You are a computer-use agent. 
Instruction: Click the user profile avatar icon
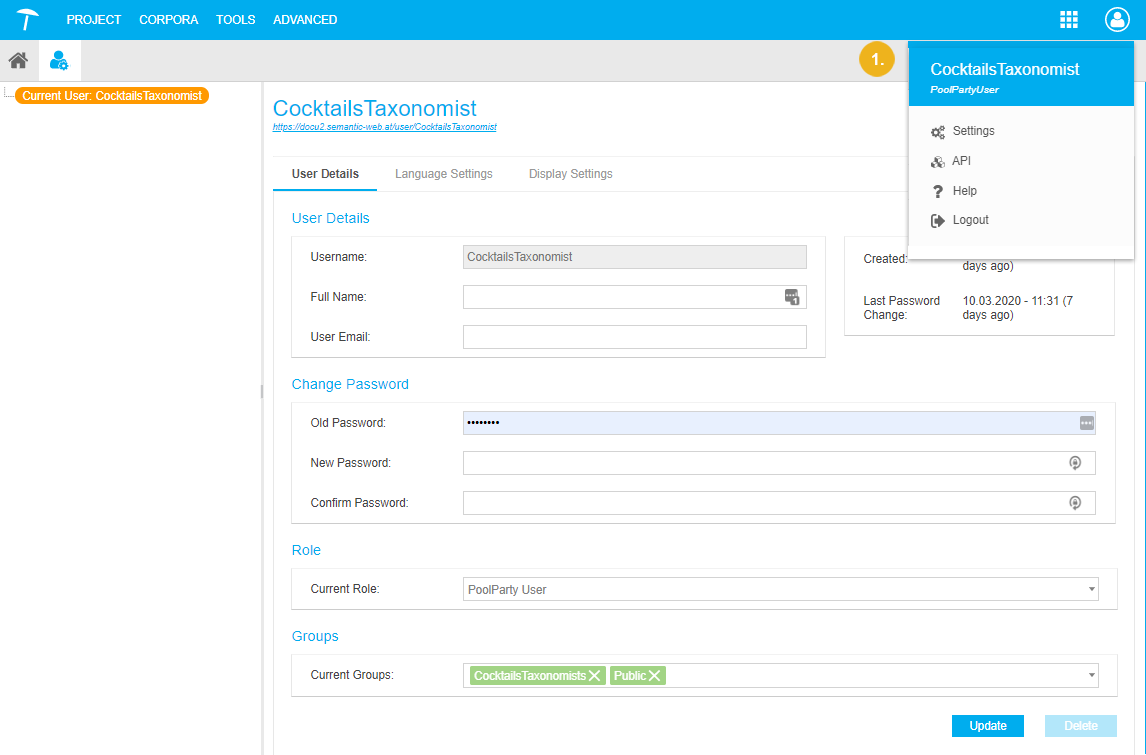point(1117,20)
